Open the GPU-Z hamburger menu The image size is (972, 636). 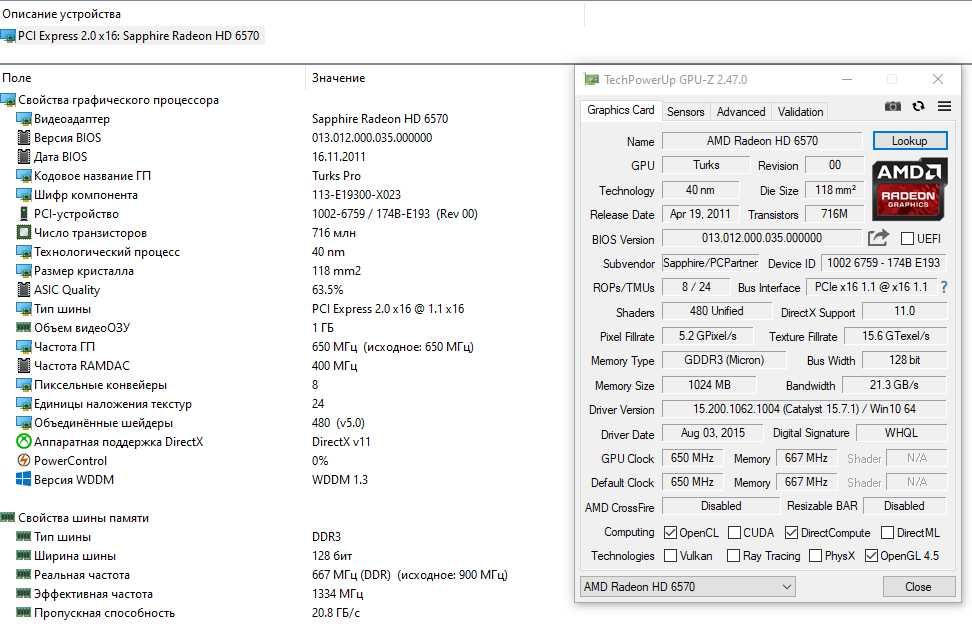pos(944,107)
